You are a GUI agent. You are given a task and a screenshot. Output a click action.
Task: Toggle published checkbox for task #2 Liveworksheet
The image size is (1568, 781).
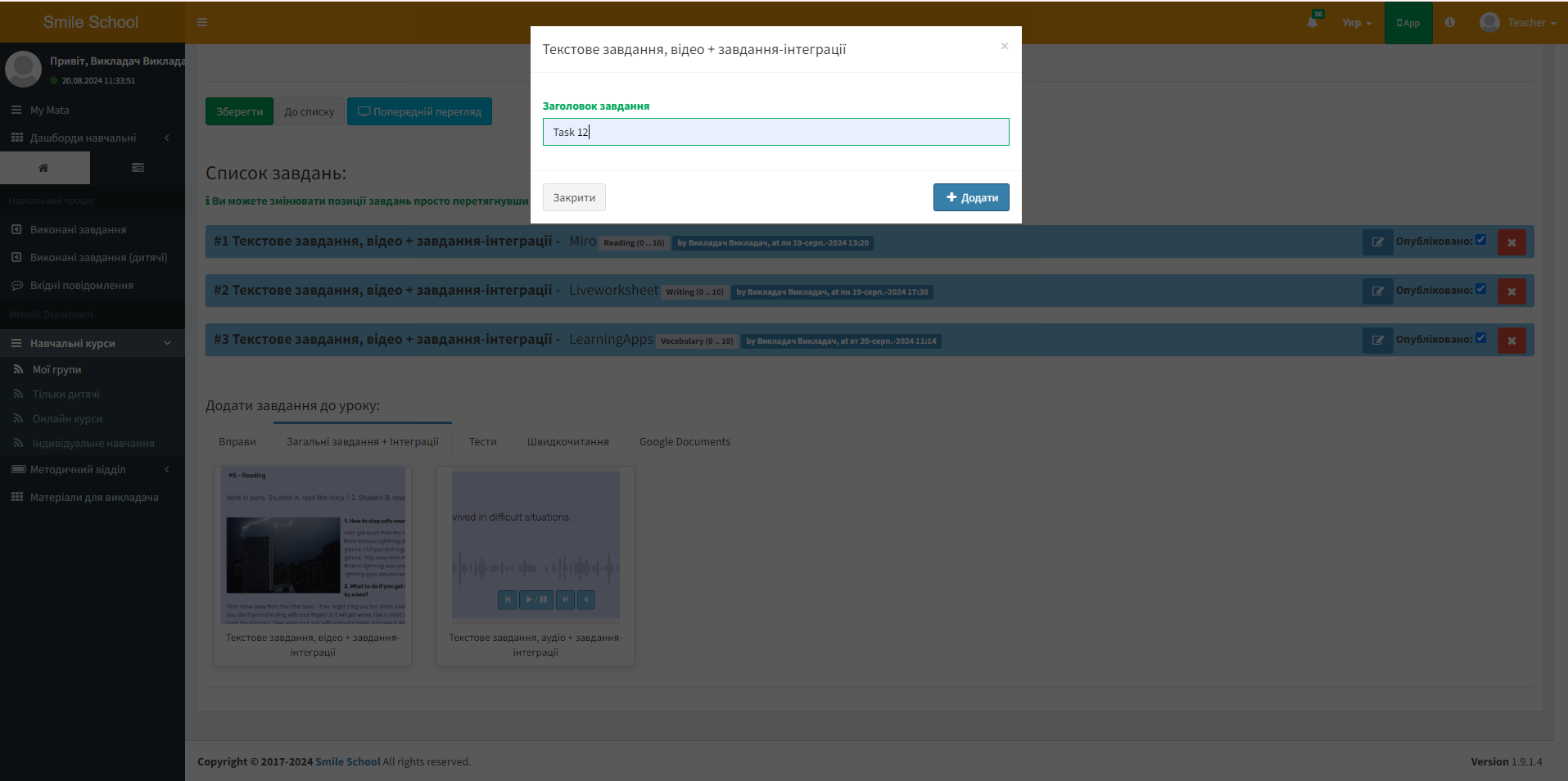1480,289
